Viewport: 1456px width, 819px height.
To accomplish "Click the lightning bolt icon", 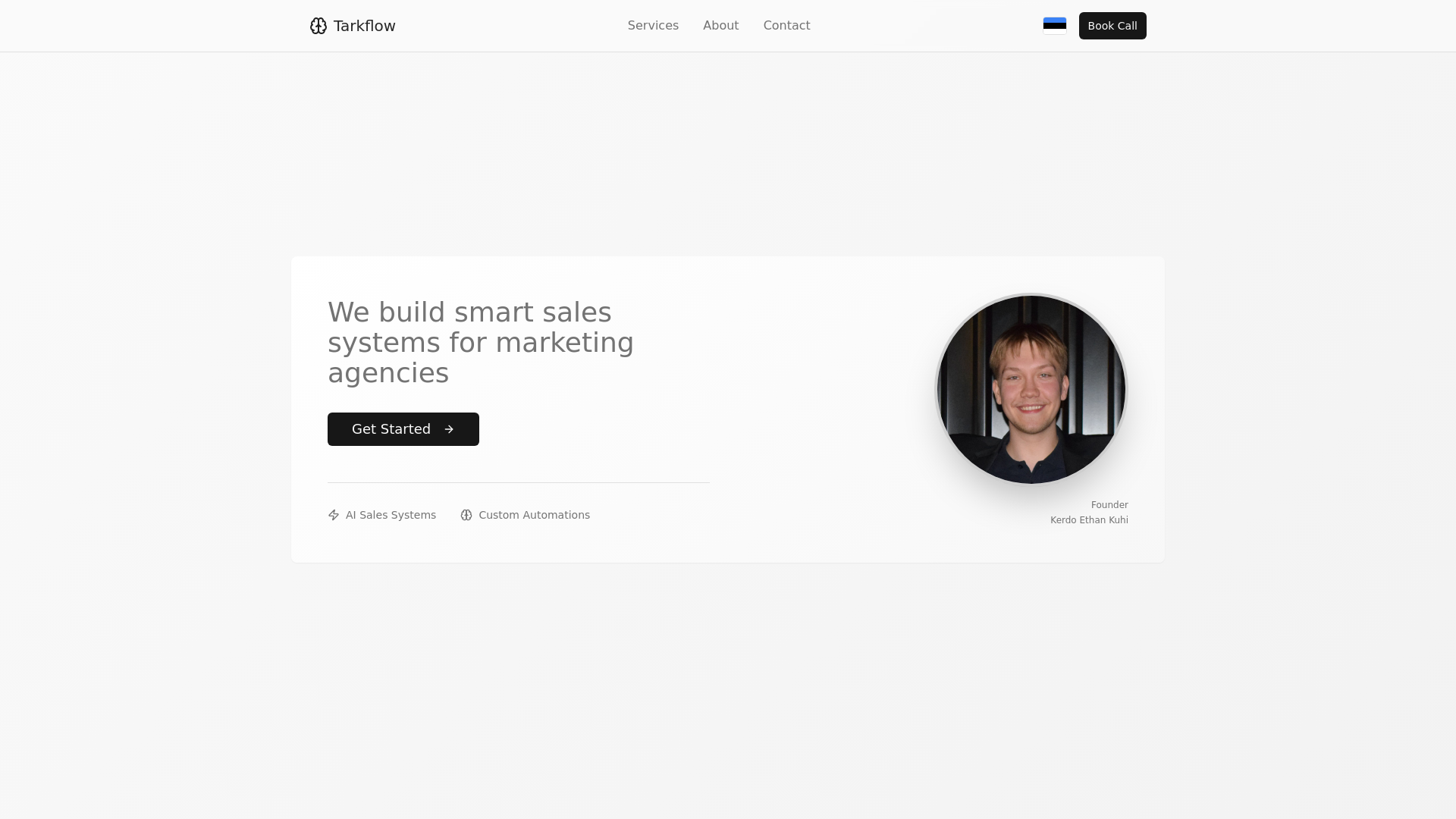I will click(334, 515).
